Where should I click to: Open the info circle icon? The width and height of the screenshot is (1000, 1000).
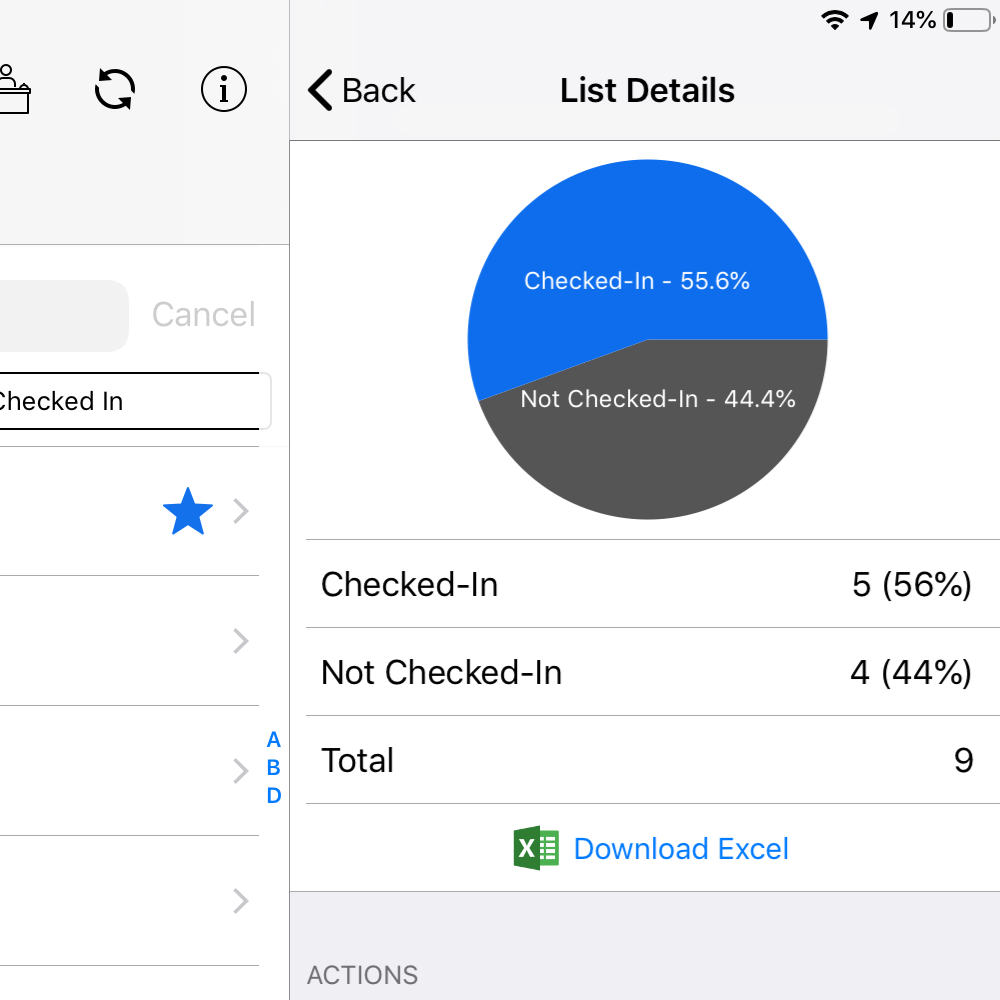click(223, 90)
